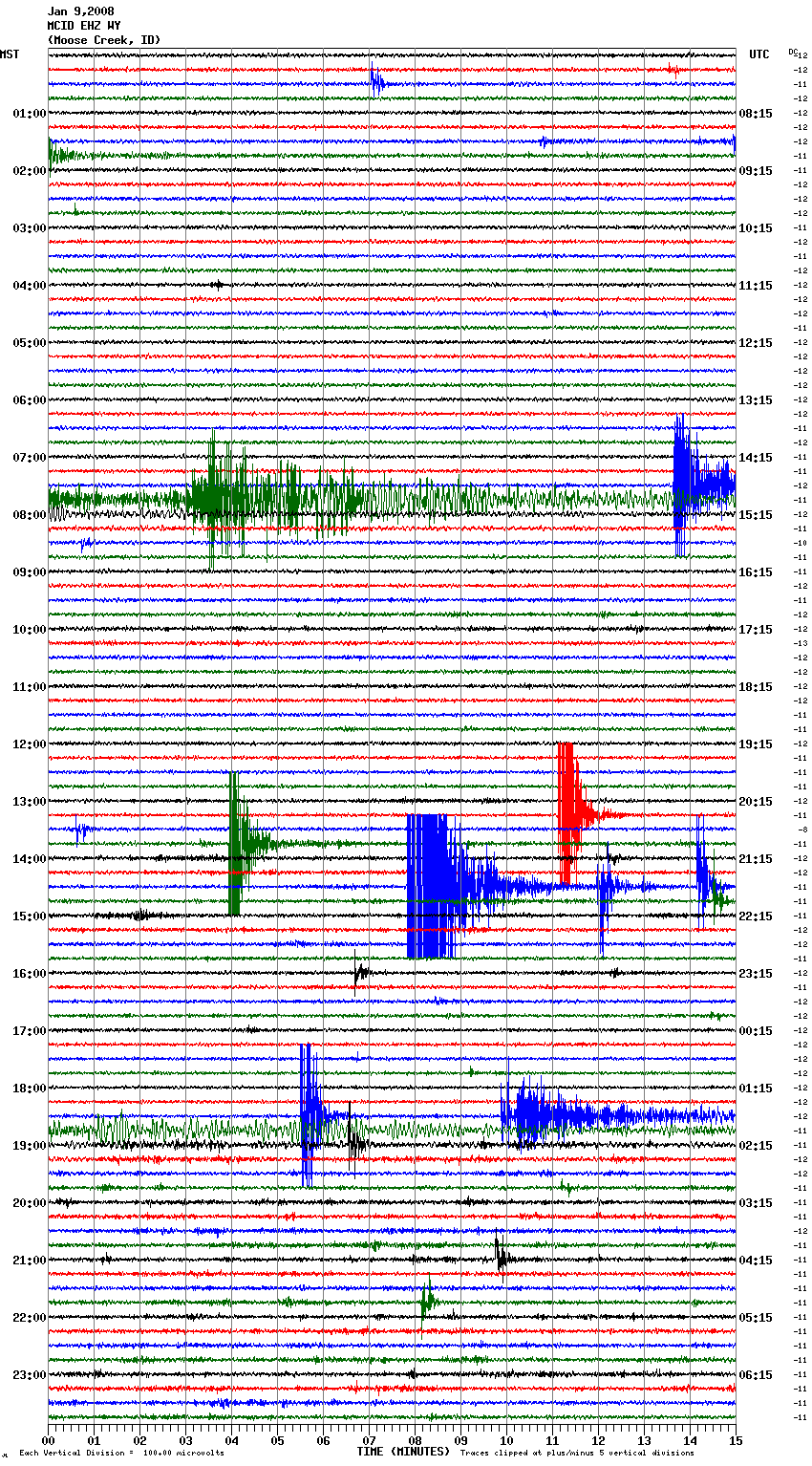Image resolution: width=812 pixels, height=1466 pixels.
Task: Click the date label "Jan 9,2008"
Action: pos(80,11)
